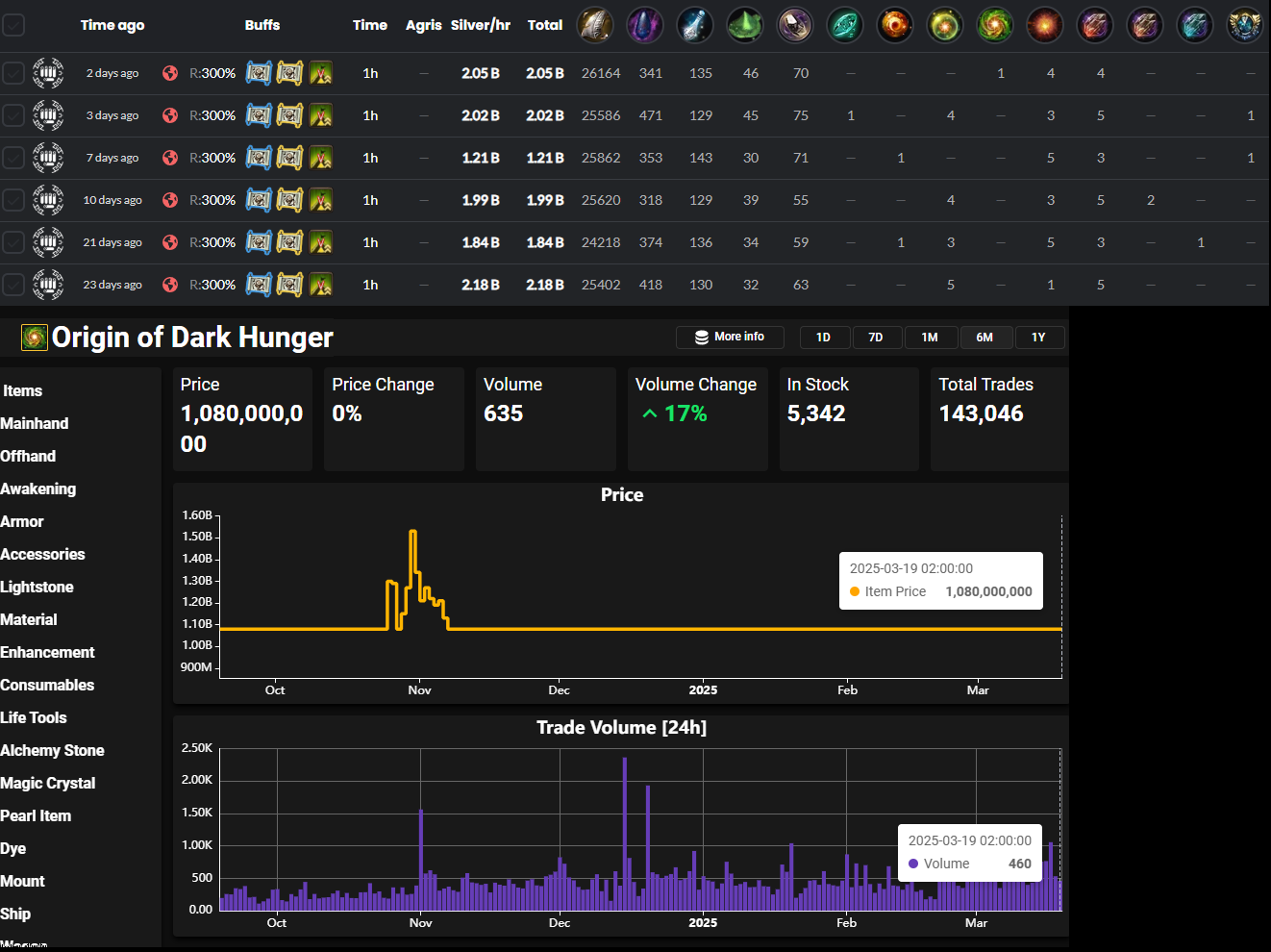Open the Awakening category
This screenshot has height=952, width=1271.
[38, 489]
